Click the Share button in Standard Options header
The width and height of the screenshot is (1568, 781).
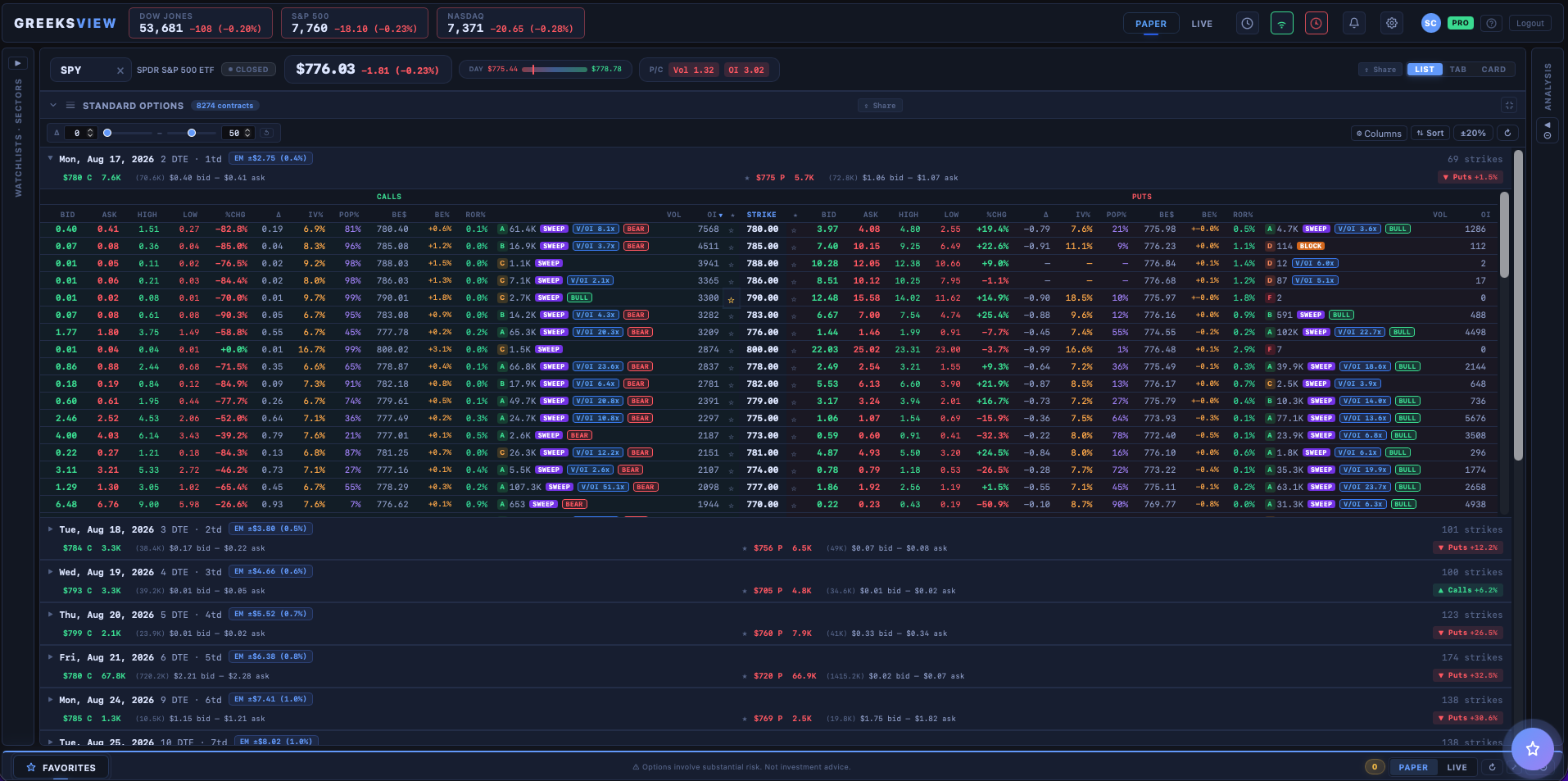coord(880,106)
